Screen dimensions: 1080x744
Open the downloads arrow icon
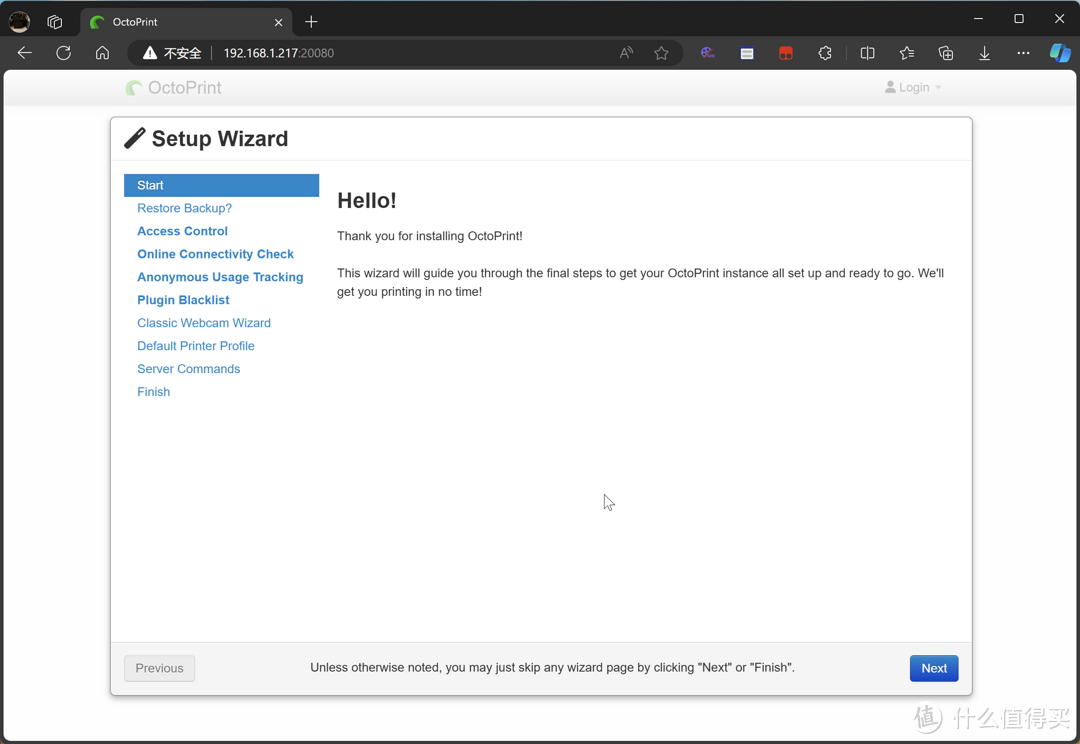[x=984, y=53]
